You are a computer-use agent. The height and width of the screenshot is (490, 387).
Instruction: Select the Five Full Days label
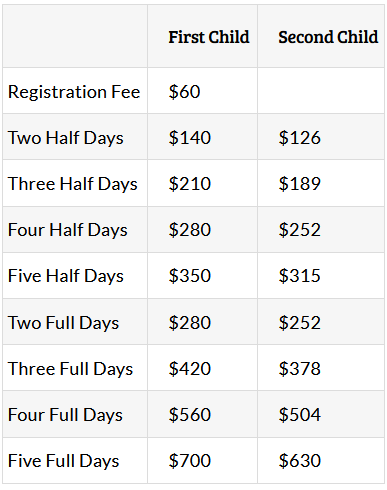(63, 461)
